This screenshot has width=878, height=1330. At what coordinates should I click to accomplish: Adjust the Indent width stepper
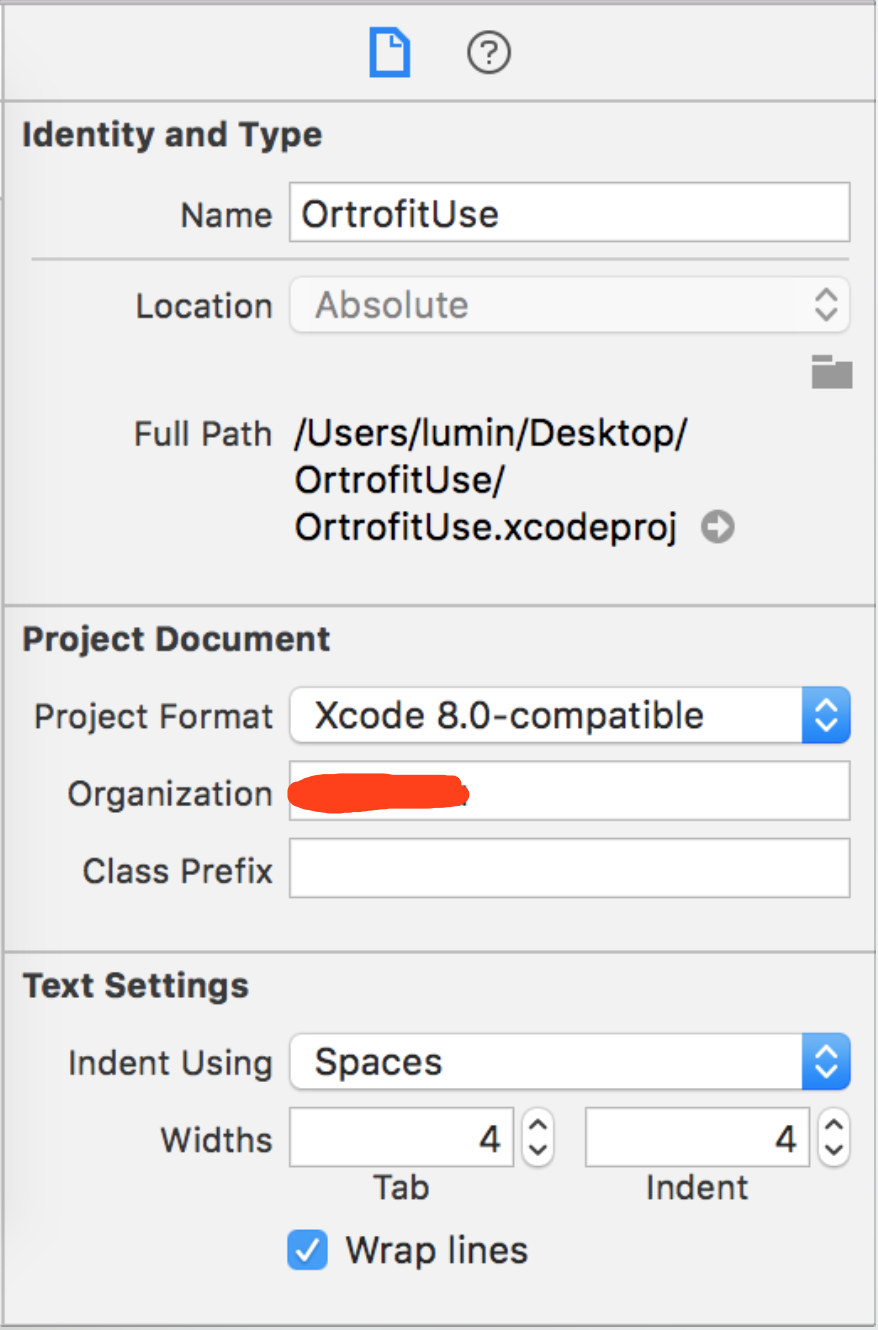tap(834, 1137)
